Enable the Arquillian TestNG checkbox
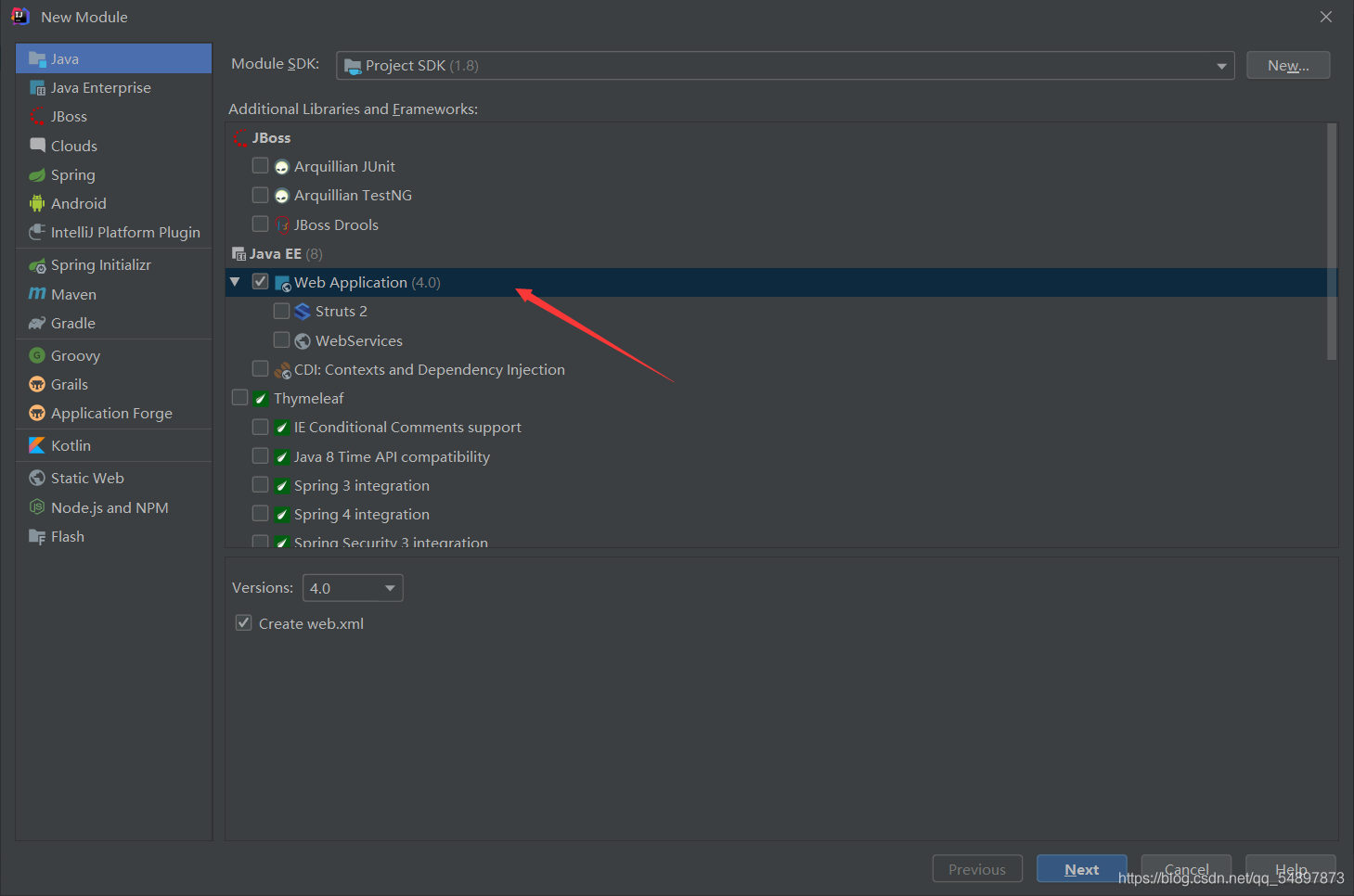1354x896 pixels. tap(260, 195)
